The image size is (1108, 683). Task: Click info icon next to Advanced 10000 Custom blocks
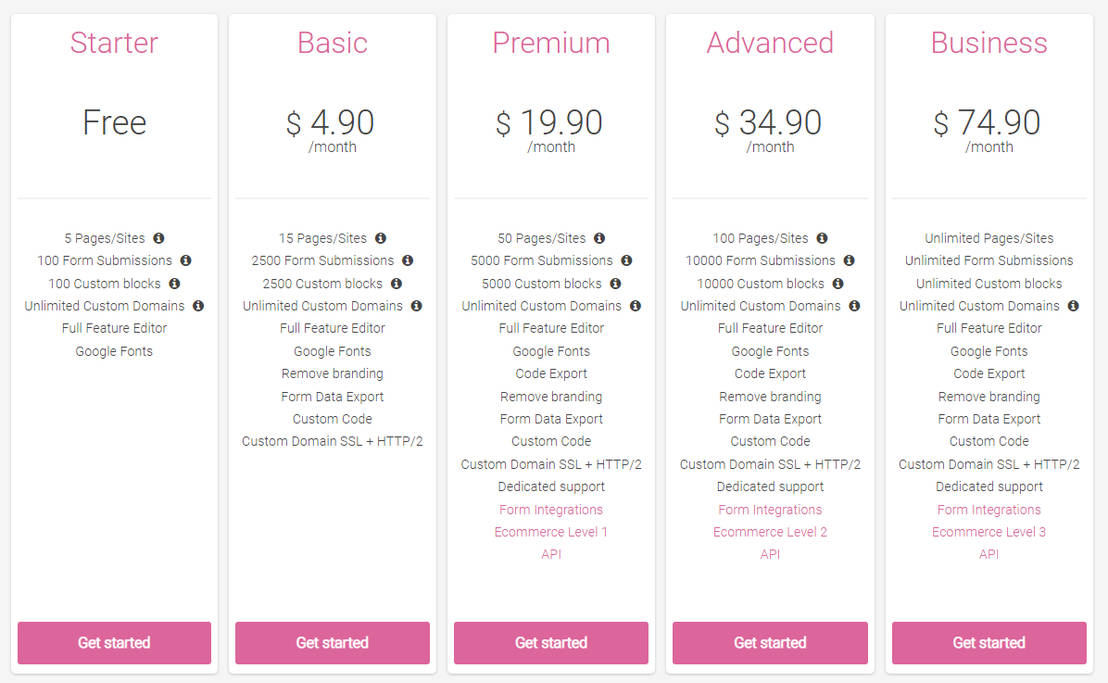tap(838, 283)
